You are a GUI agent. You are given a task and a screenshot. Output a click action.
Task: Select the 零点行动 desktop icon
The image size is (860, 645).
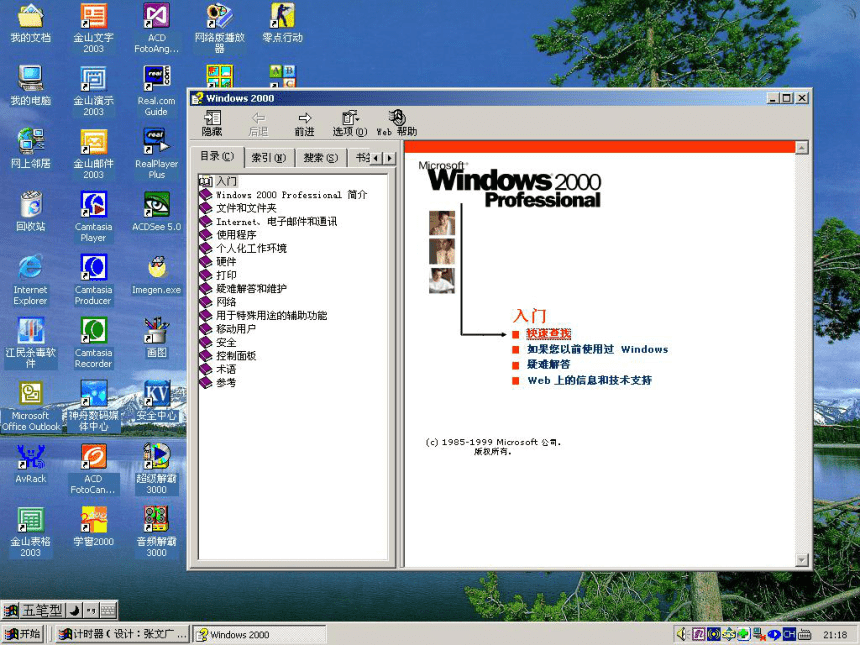[282, 23]
